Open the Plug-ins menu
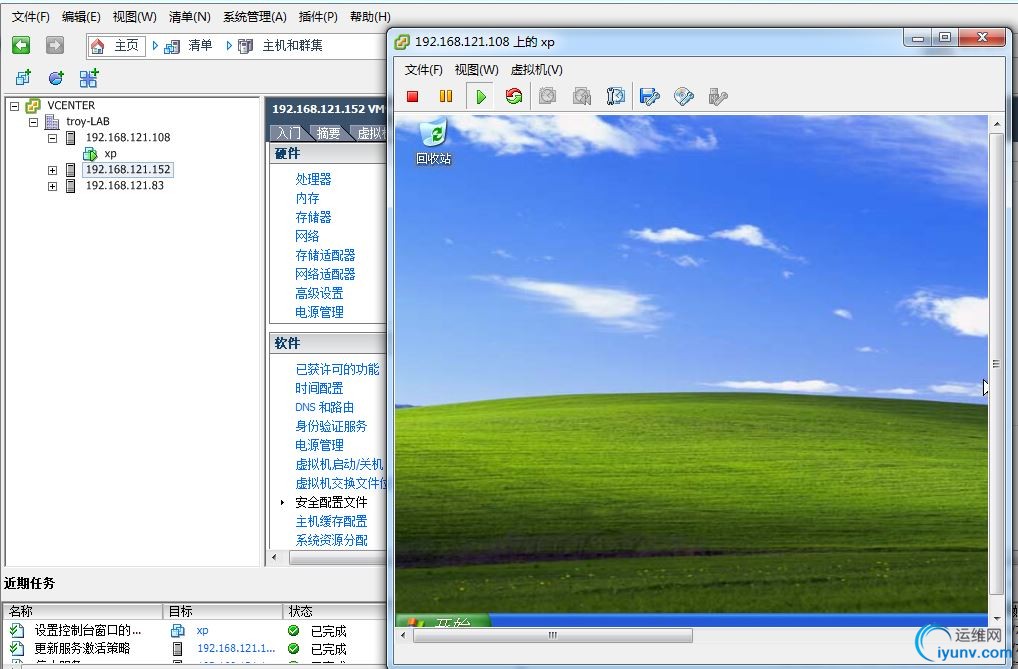Screen dimensions: 1018x669 [x=318, y=17]
